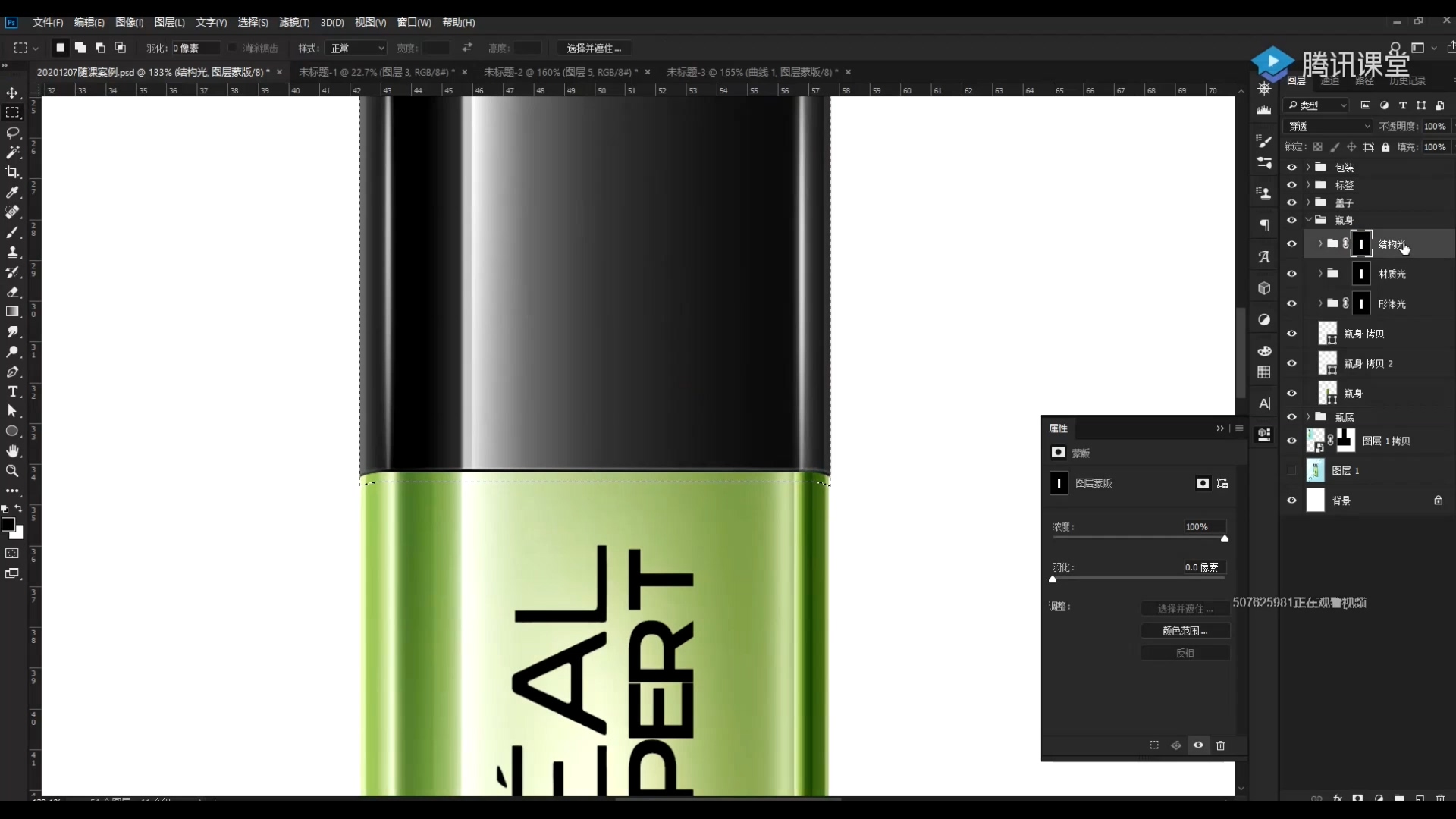1456x819 pixels.
Task: Expand the 包装 layer group
Action: (1308, 168)
